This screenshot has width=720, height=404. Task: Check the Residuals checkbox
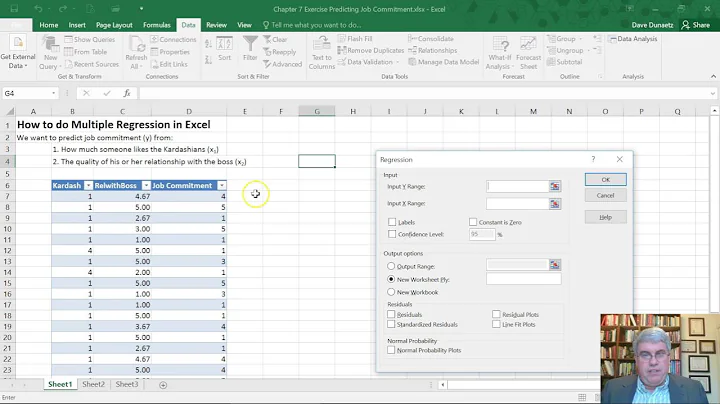point(391,314)
